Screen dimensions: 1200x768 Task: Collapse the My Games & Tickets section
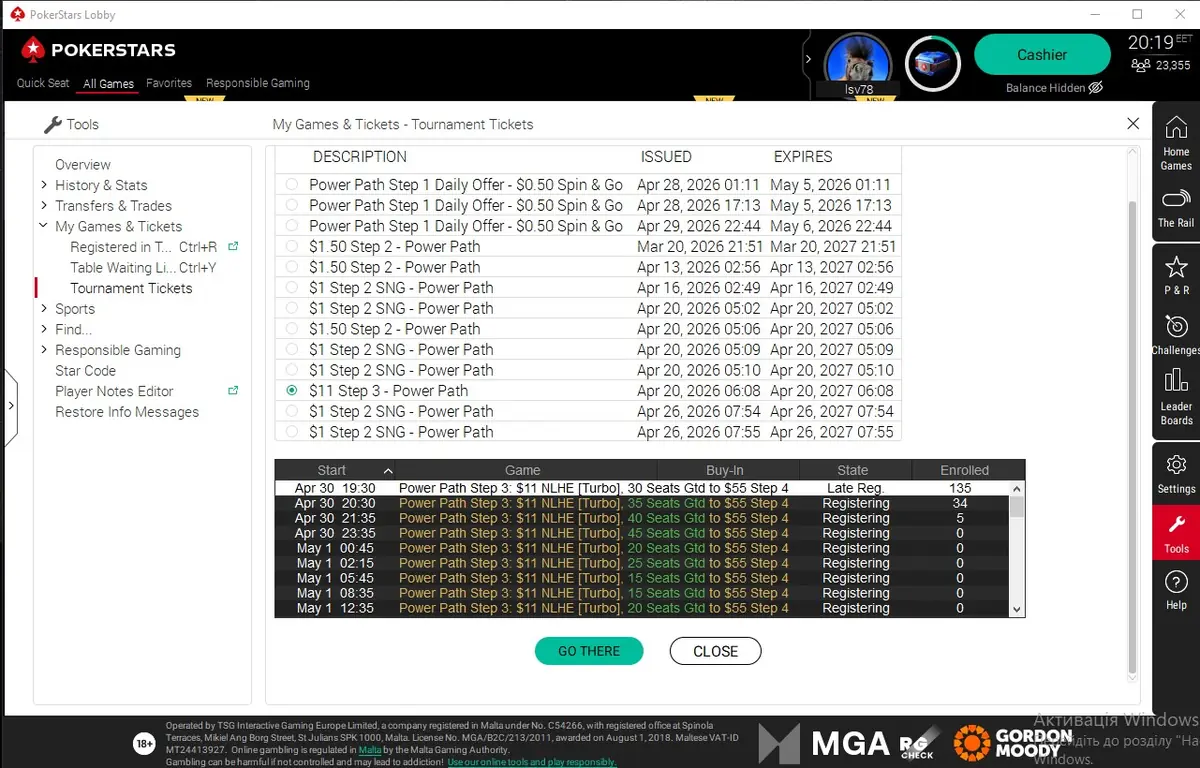pyautogui.click(x=44, y=227)
